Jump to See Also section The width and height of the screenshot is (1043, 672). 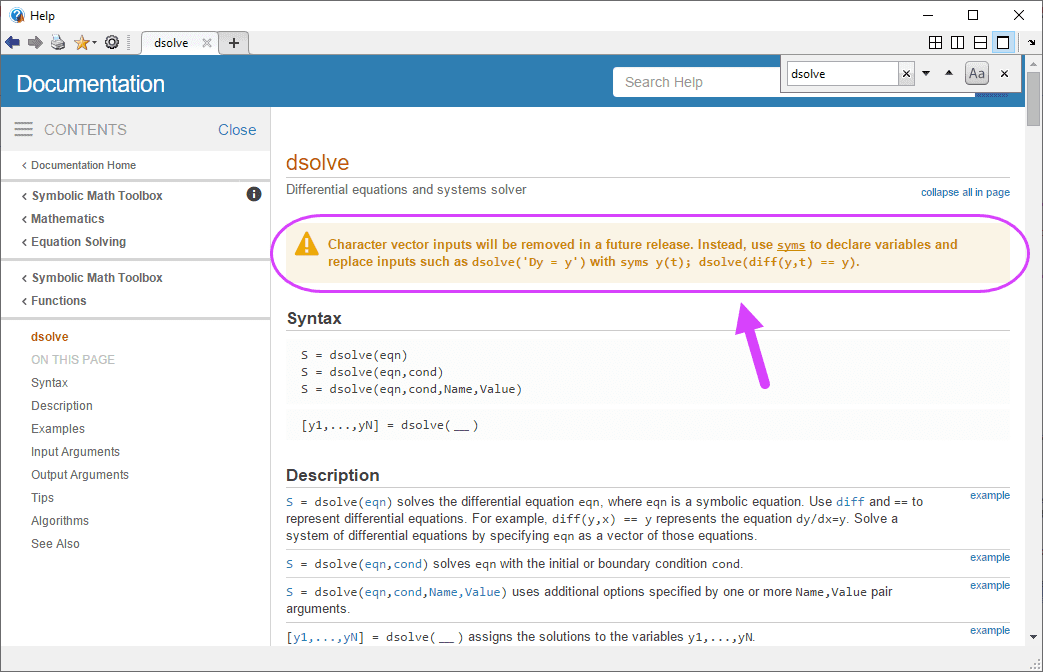tap(55, 544)
